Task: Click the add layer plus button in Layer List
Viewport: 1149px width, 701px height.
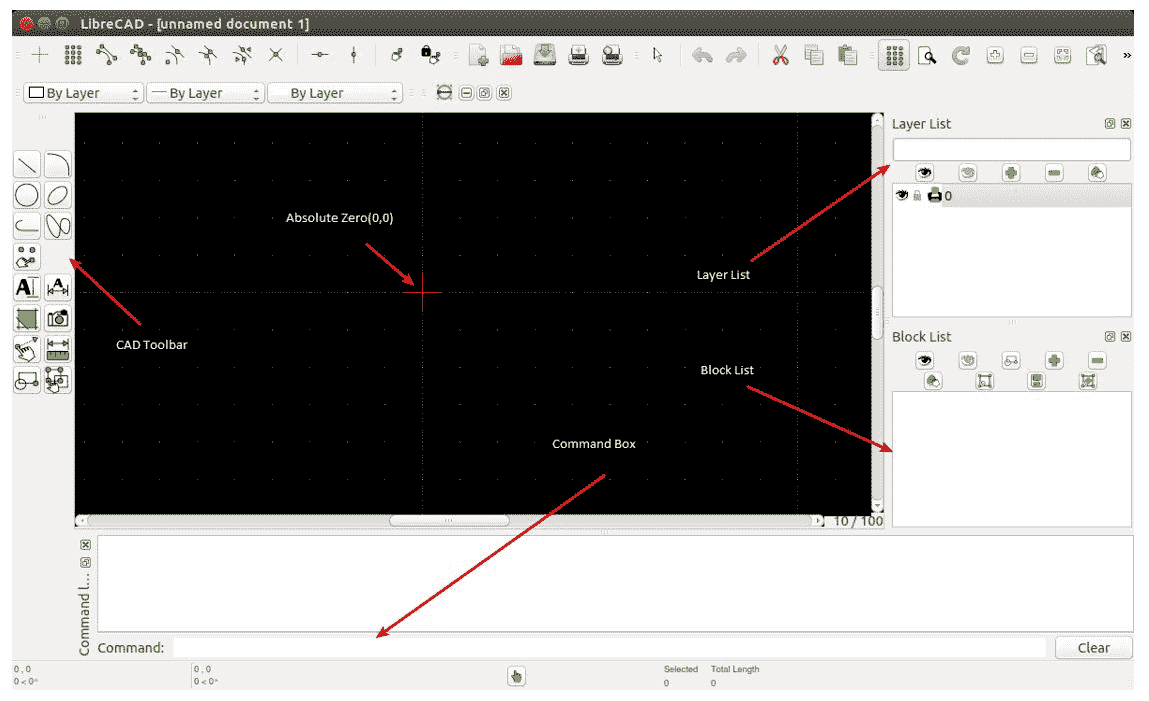Action: pos(1011,173)
